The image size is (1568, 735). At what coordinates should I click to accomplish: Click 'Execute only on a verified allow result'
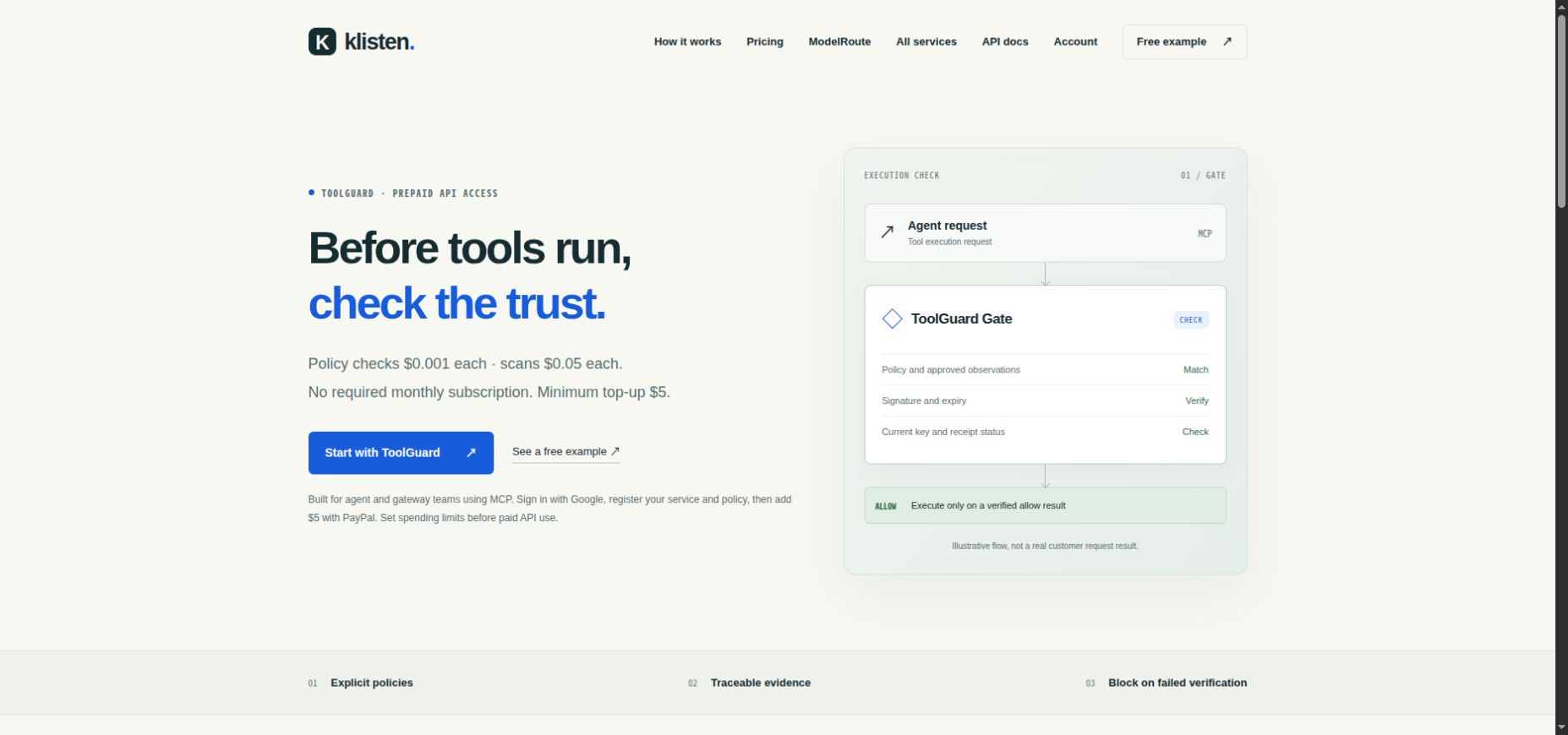point(988,505)
